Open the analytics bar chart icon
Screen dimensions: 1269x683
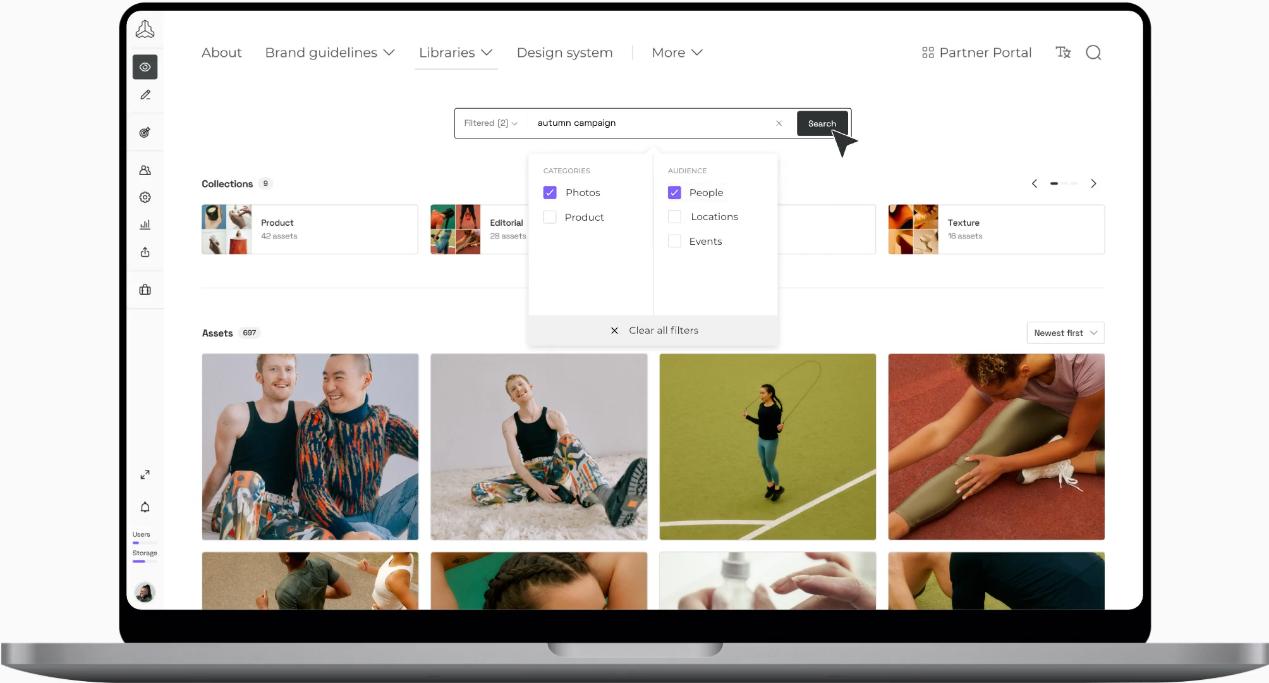click(x=145, y=225)
